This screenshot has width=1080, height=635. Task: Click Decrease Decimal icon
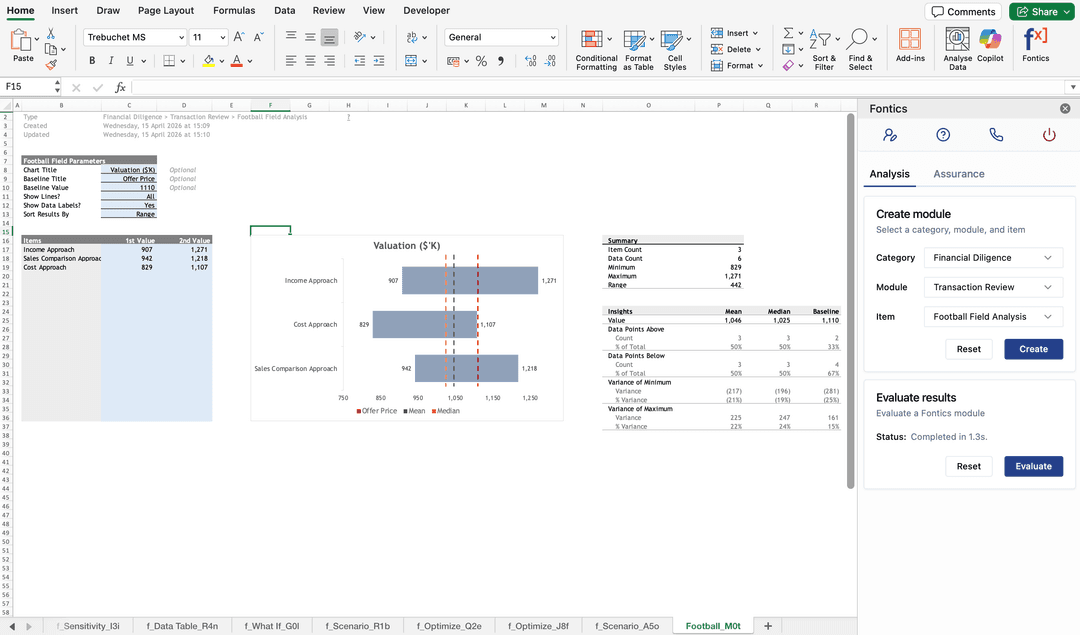pos(550,61)
